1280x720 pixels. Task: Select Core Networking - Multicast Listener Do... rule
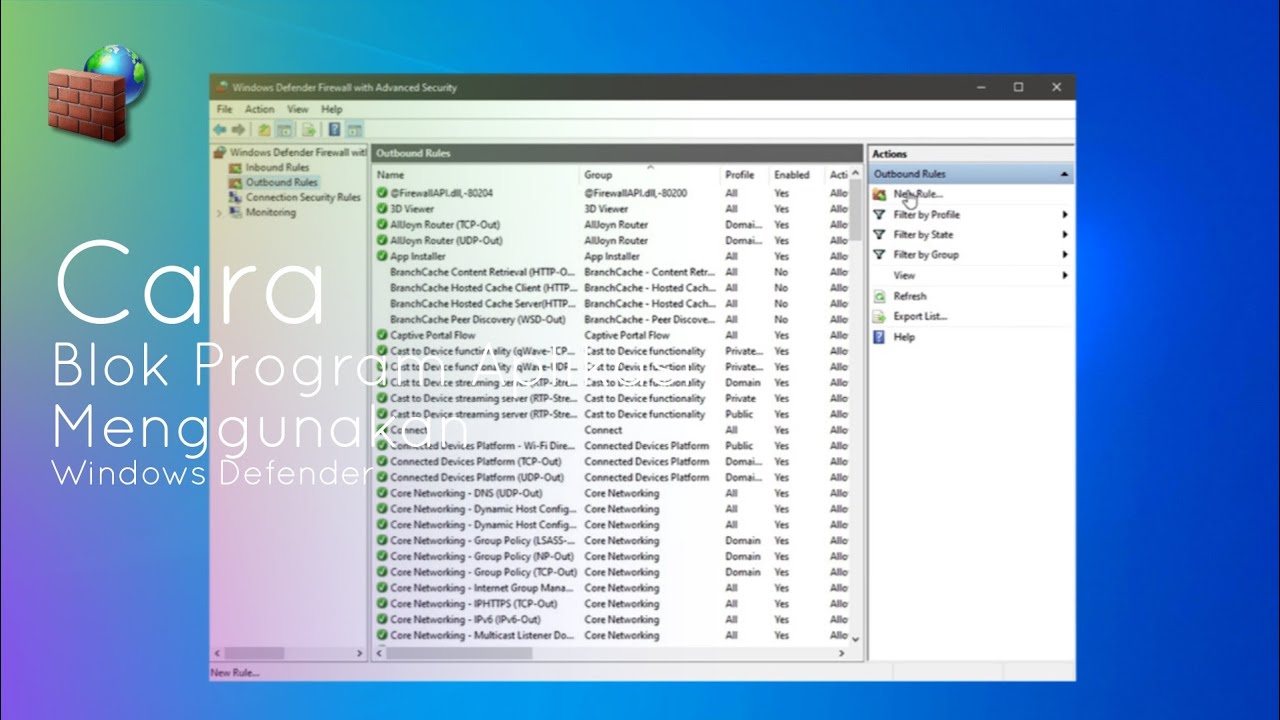tap(483, 635)
